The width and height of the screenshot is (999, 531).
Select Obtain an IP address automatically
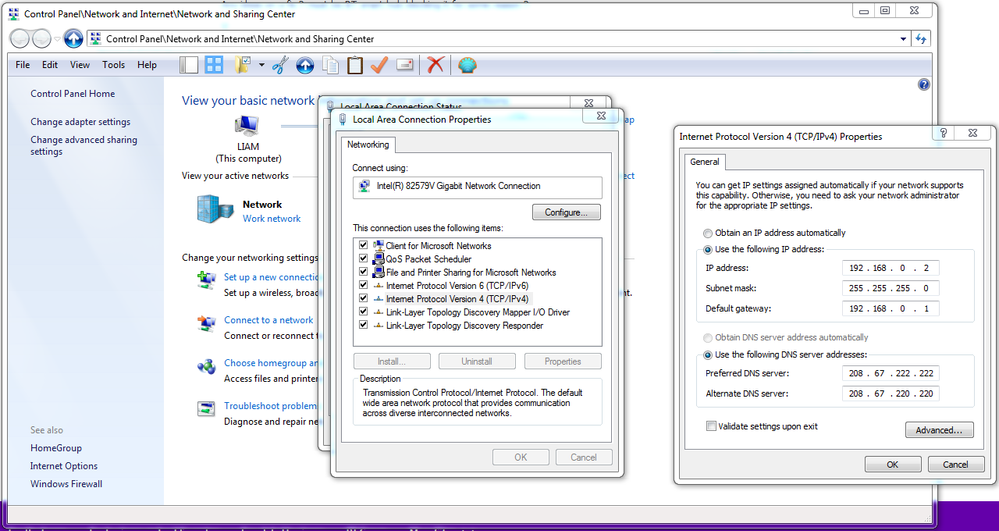coord(707,233)
